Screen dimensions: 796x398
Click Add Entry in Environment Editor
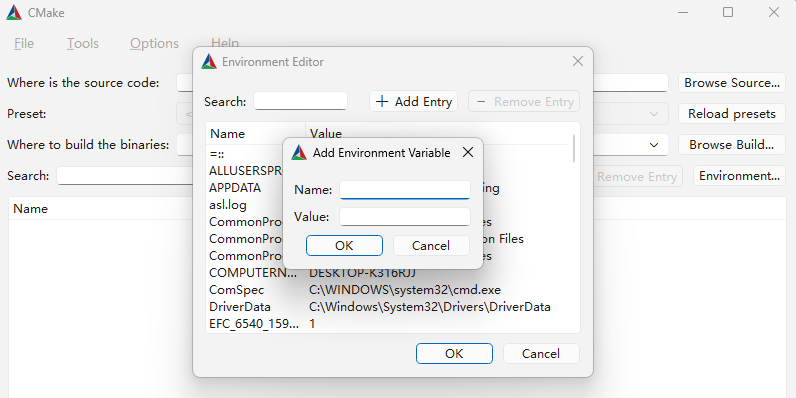pyautogui.click(x=413, y=102)
